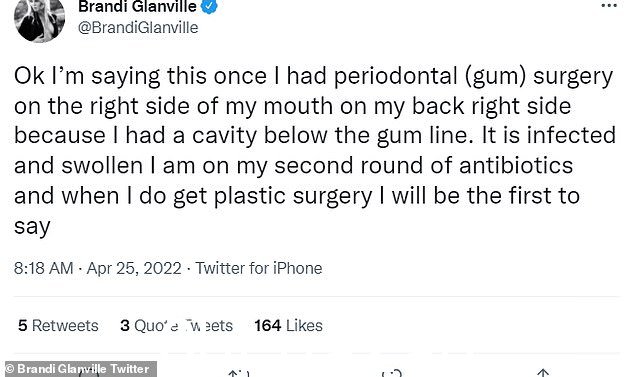634x377 pixels.
Task: Click the Apr 25, 2022 date
Action: [x=134, y=268]
